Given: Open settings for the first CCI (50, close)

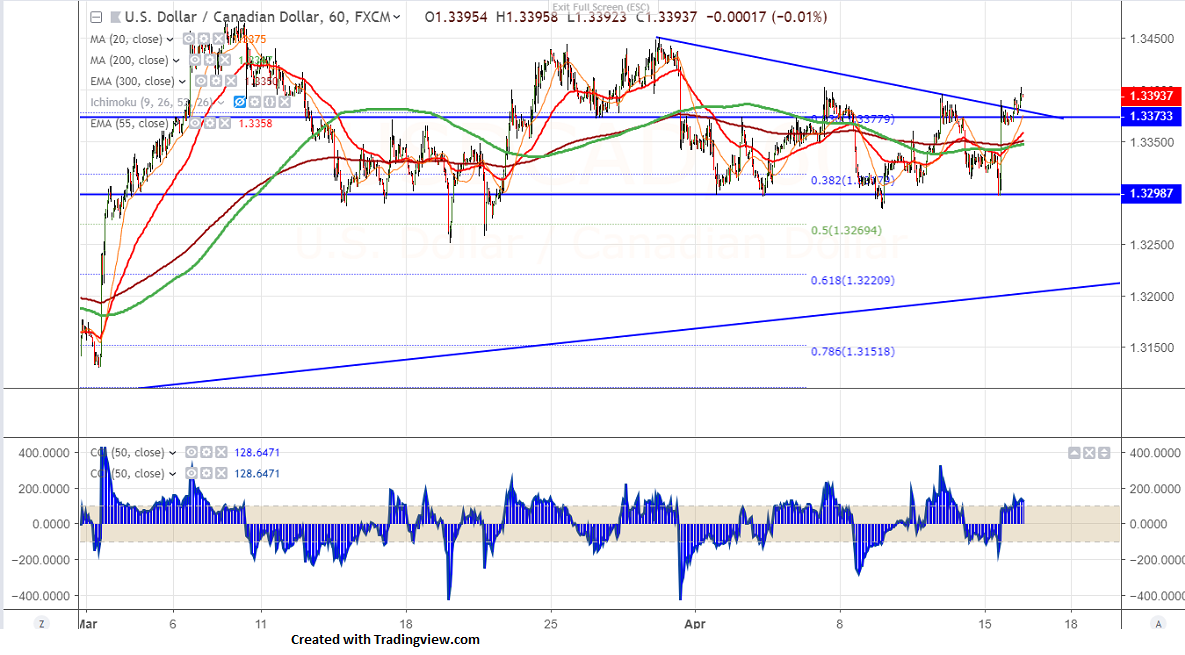Looking at the screenshot, I should tap(206, 453).
